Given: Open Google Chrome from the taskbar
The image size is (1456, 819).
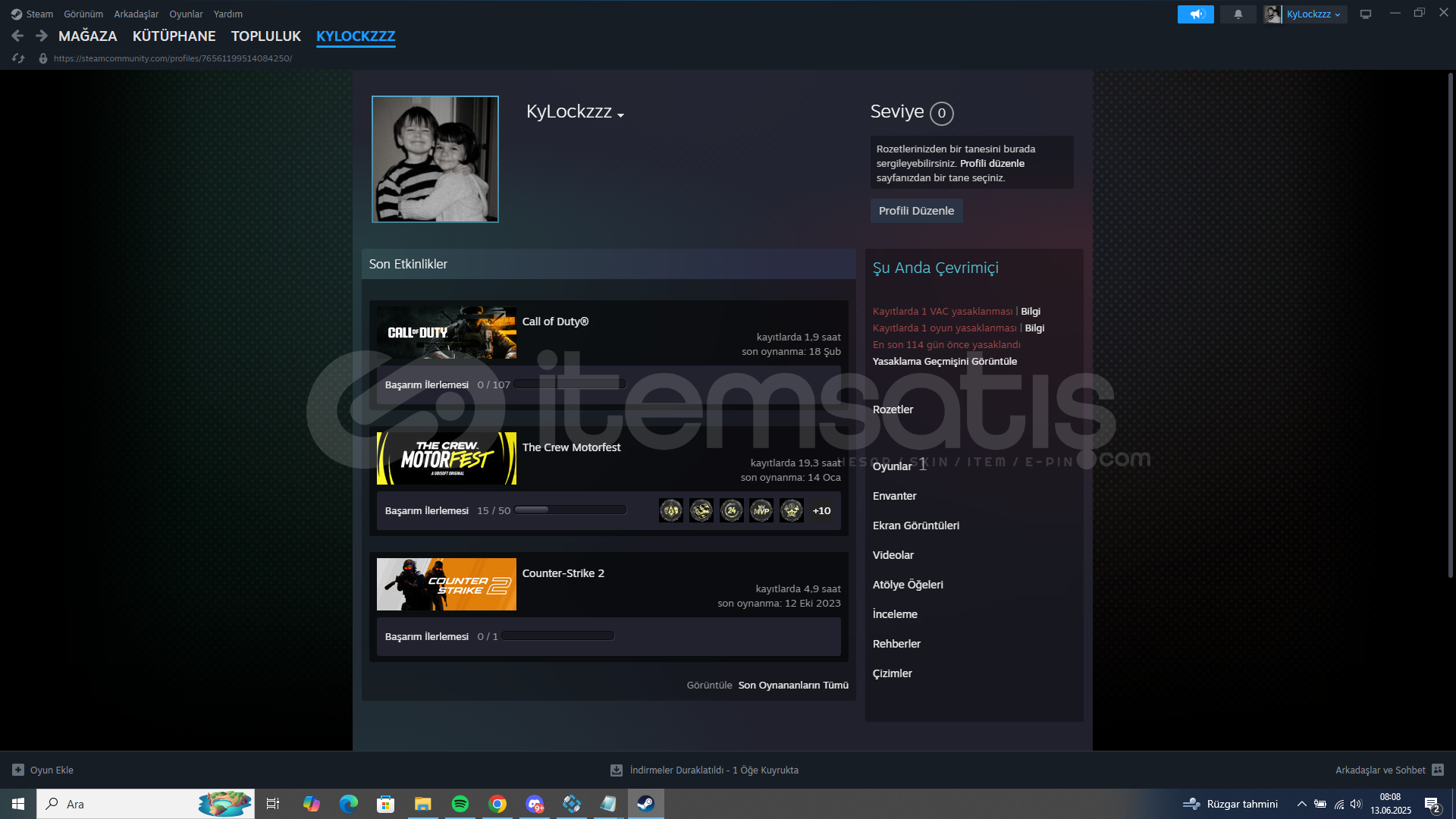Looking at the screenshot, I should point(497,804).
